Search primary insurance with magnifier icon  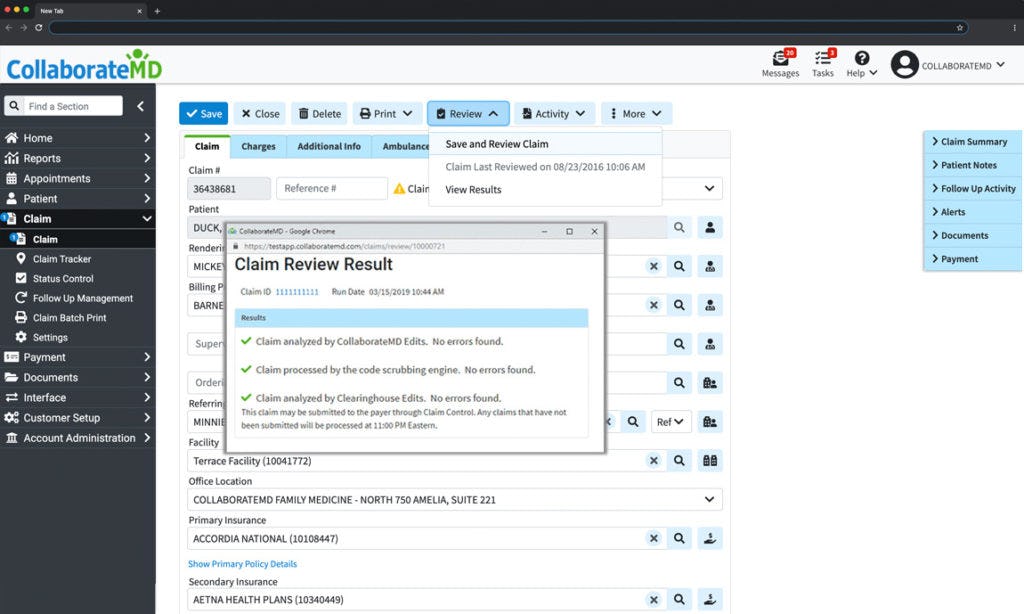coord(679,538)
